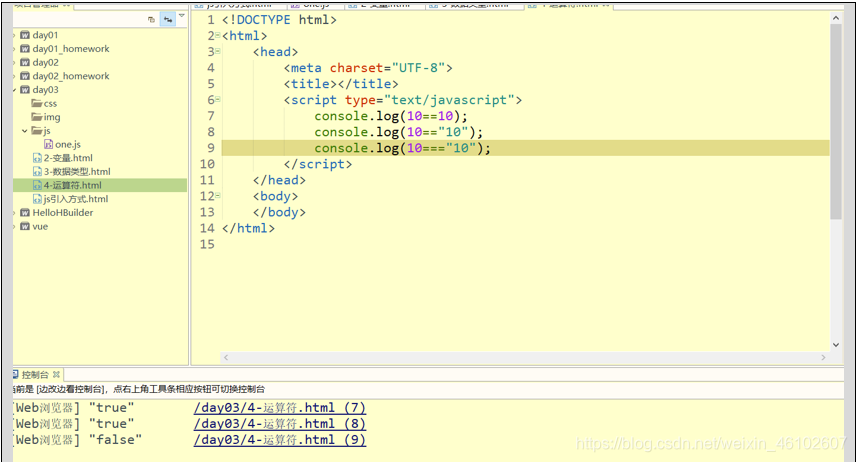Screen dimensions: 857x462
Task: Select HelloHBuilder project name
Action: (63, 213)
